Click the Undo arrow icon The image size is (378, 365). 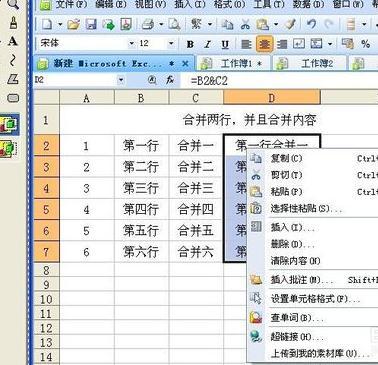pyautogui.click(x=311, y=24)
